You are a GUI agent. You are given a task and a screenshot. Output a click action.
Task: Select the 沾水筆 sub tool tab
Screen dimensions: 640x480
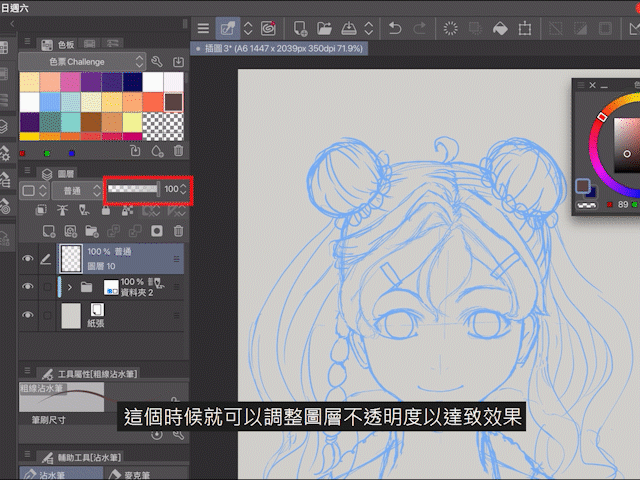60,473
